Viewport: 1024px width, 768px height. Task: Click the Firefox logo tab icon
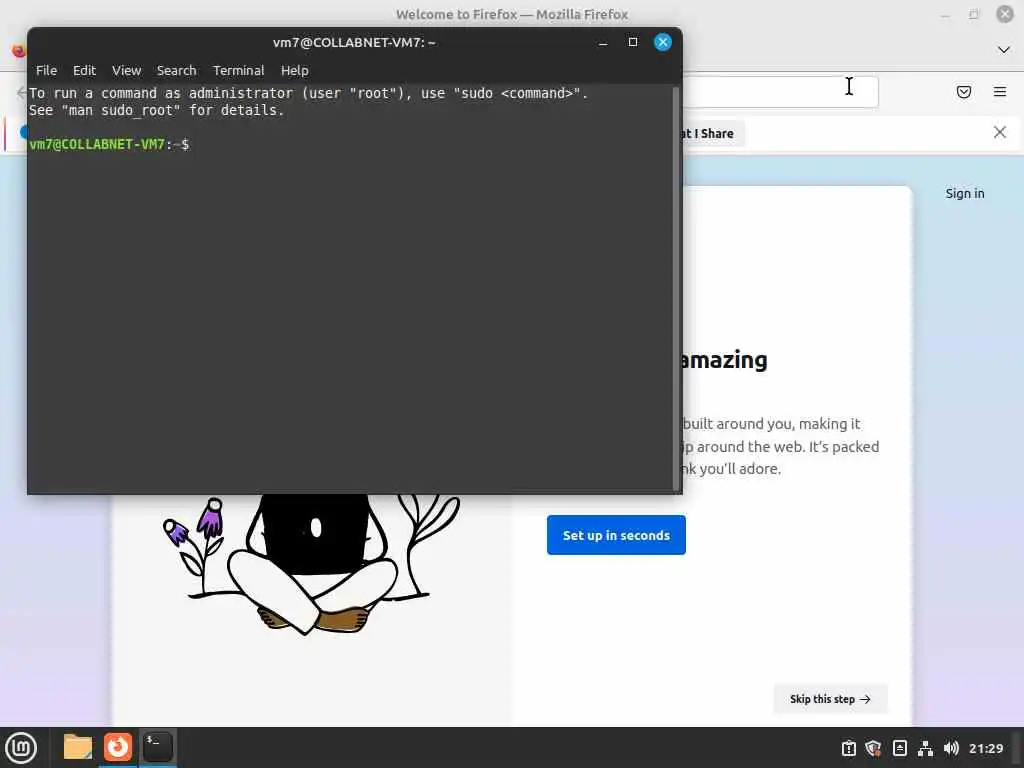[18, 50]
